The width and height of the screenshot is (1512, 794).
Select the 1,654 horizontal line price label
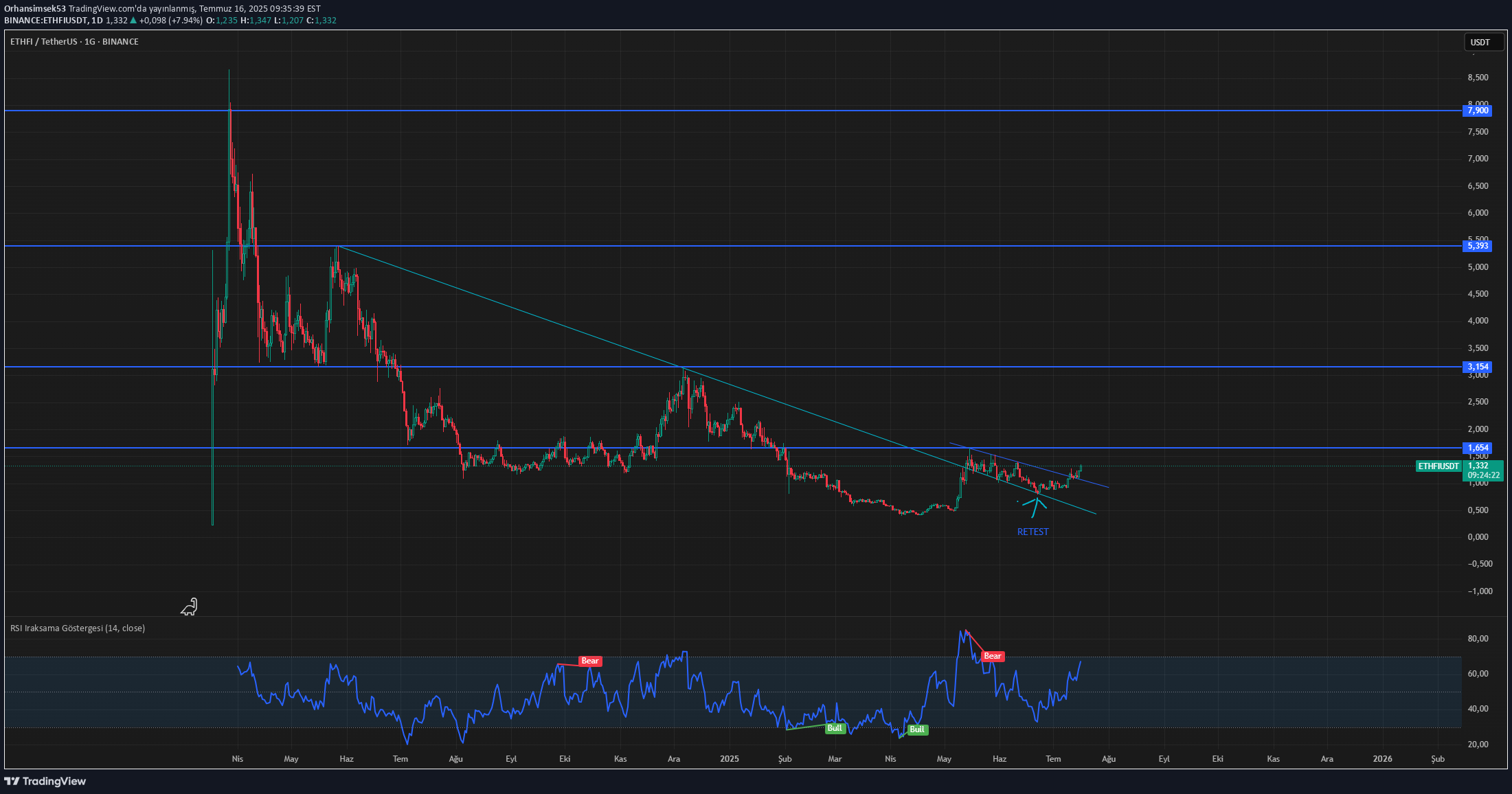click(1478, 448)
